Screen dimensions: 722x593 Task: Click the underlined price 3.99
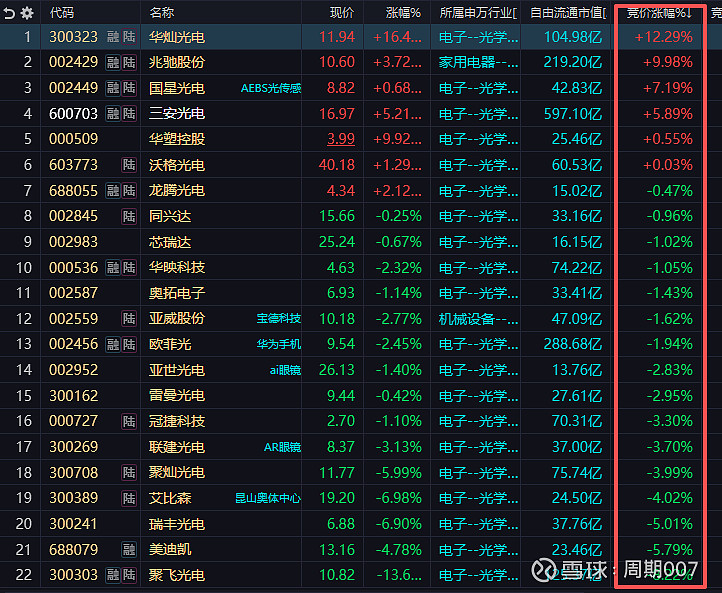coord(341,139)
